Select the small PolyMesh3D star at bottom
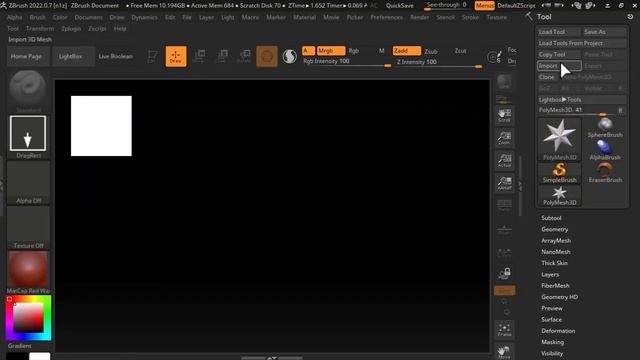 (x=560, y=196)
